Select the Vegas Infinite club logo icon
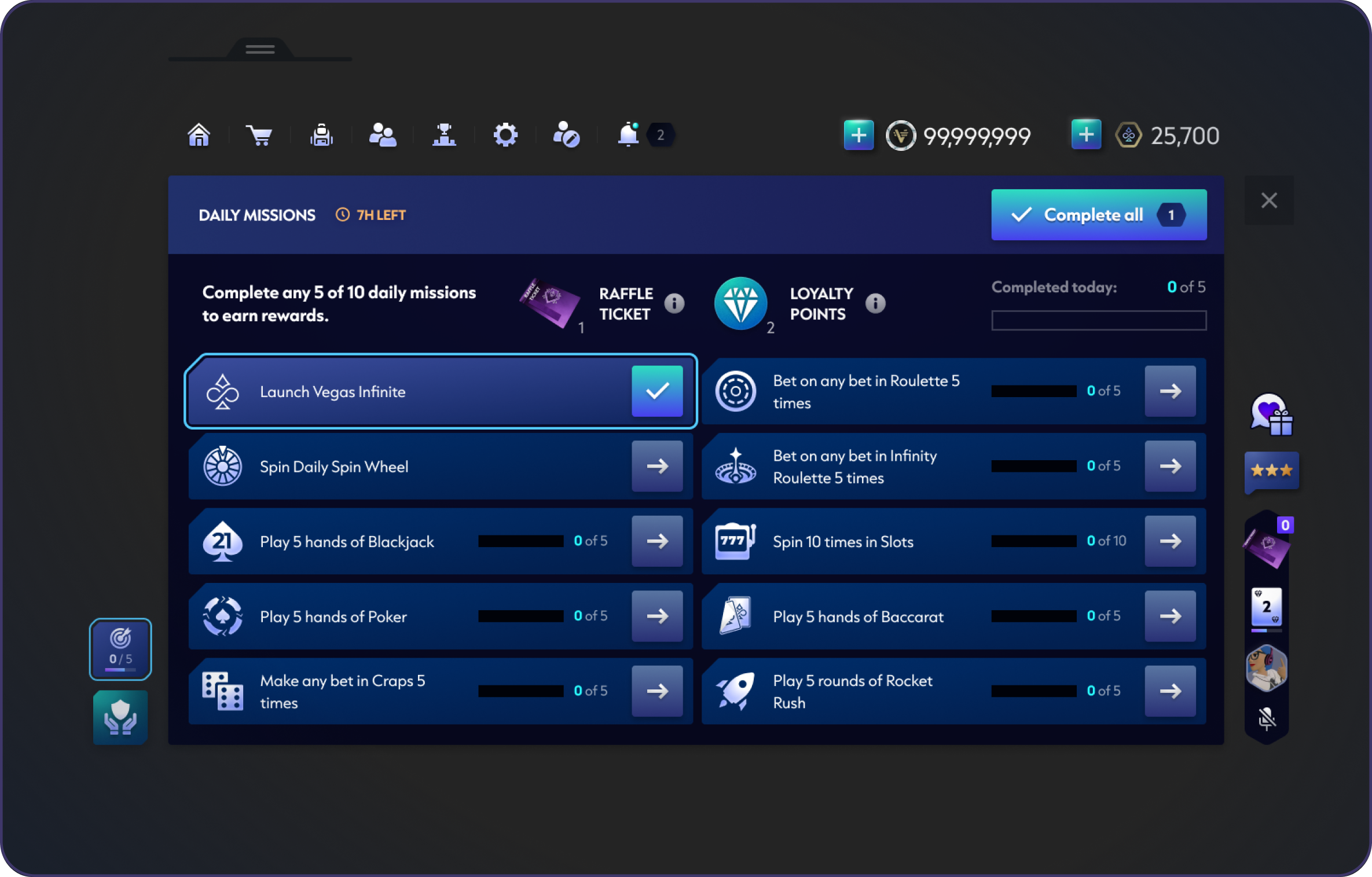The image size is (1372, 877). tap(222, 391)
